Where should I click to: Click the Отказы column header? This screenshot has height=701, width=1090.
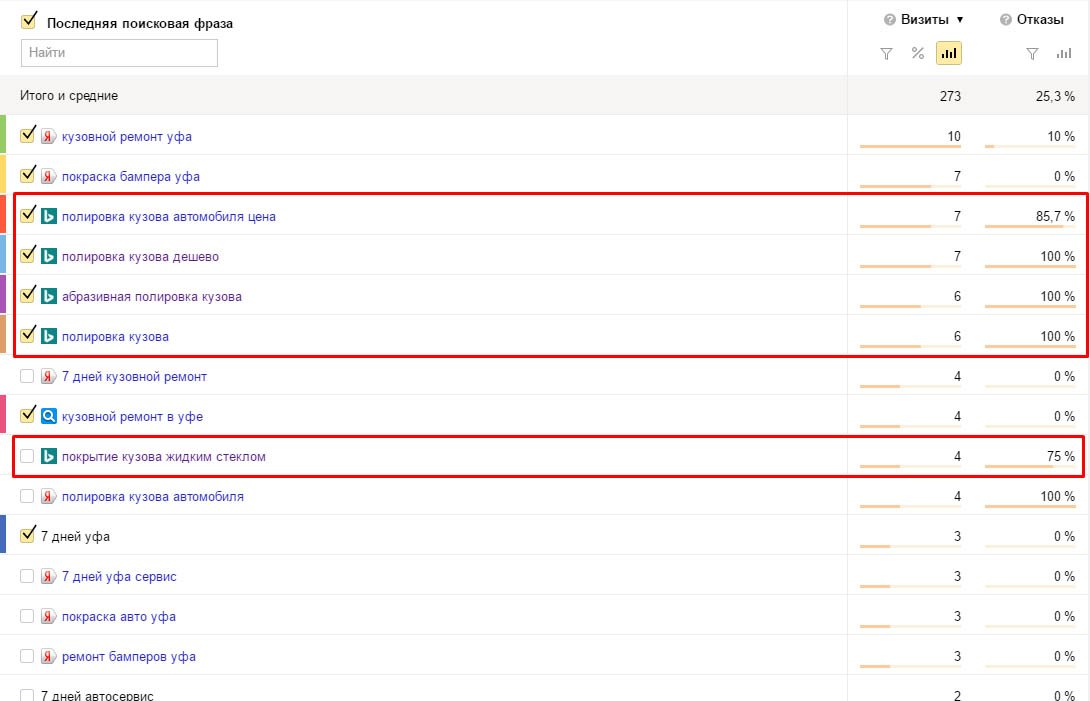(1041, 20)
